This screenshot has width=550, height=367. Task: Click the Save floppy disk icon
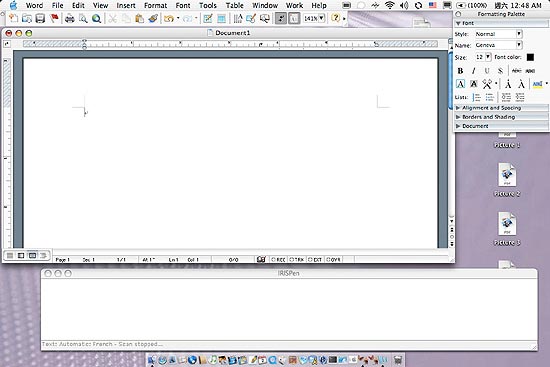tap(40, 18)
